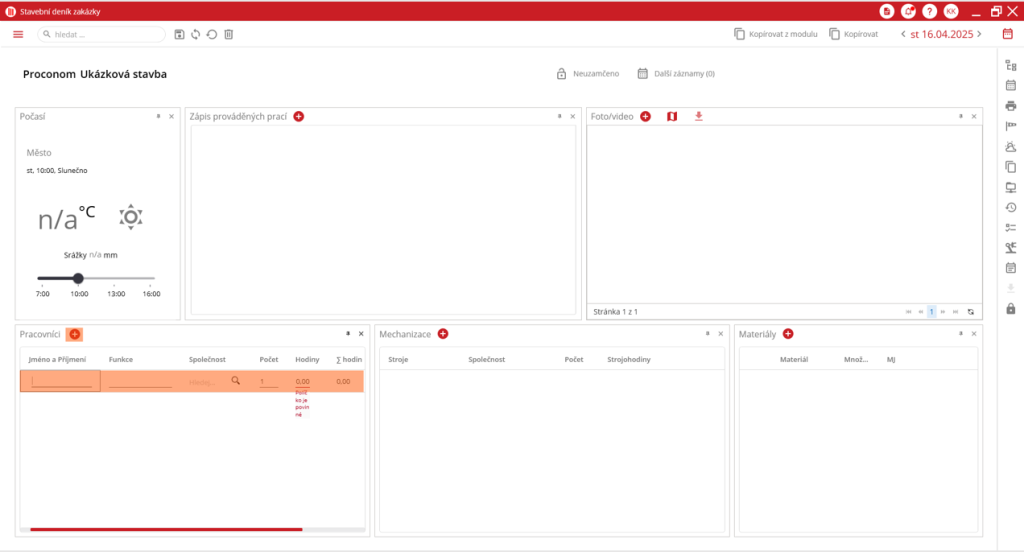Add a new worker in Pracovníci panel
The image size is (1024, 552).
point(75,334)
